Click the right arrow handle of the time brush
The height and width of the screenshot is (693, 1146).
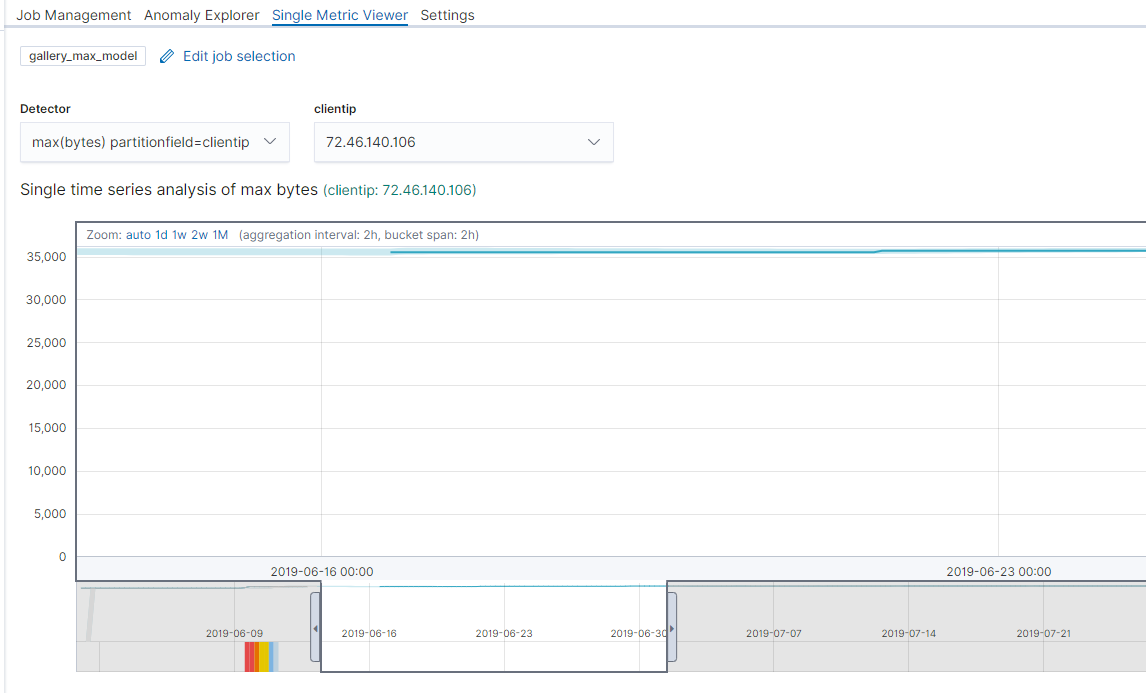pyautogui.click(x=671, y=628)
